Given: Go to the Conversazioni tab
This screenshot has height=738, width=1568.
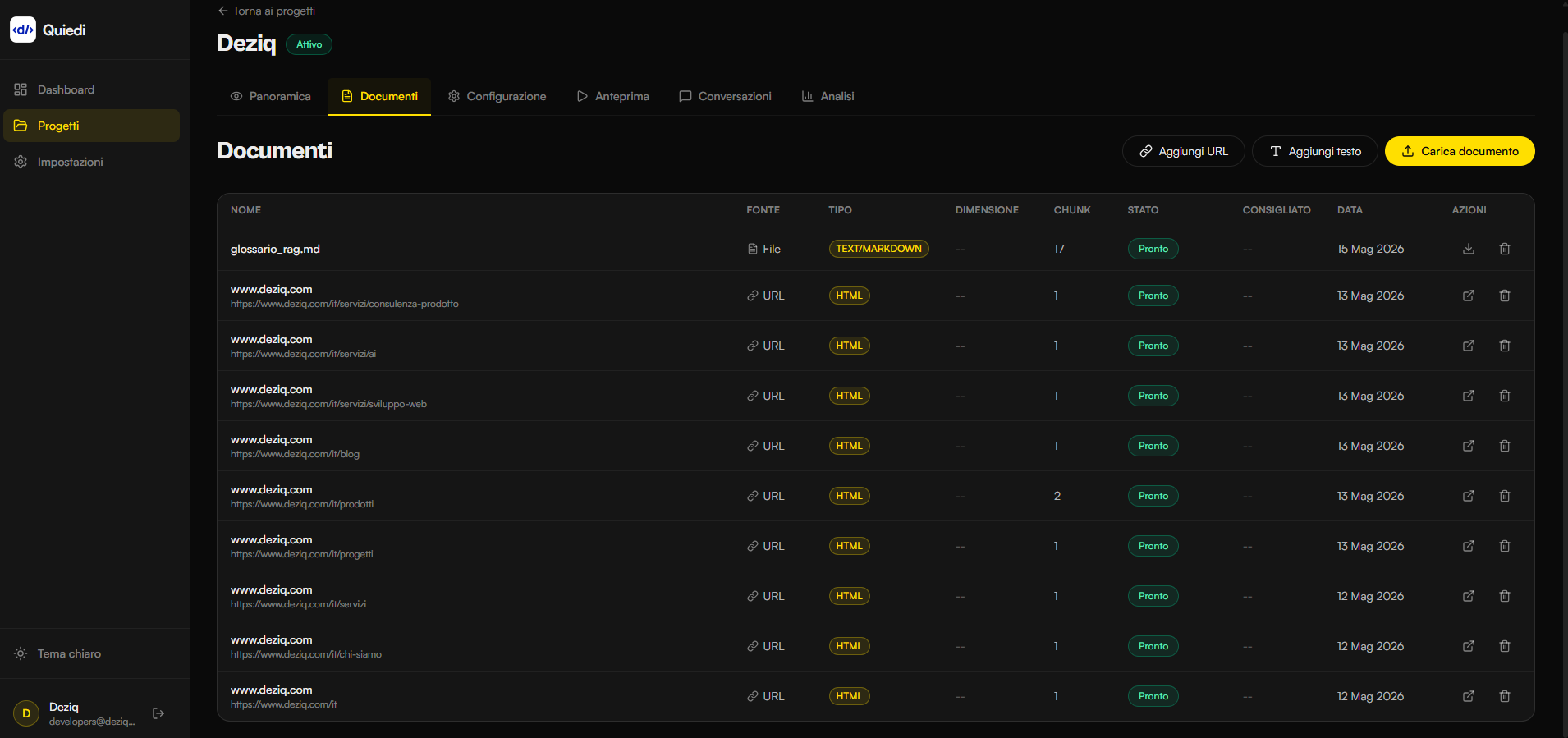Looking at the screenshot, I should [x=725, y=96].
